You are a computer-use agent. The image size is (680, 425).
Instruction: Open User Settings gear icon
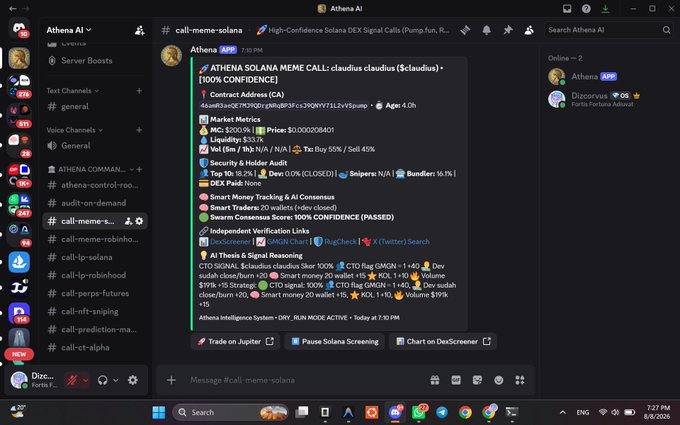coord(133,380)
